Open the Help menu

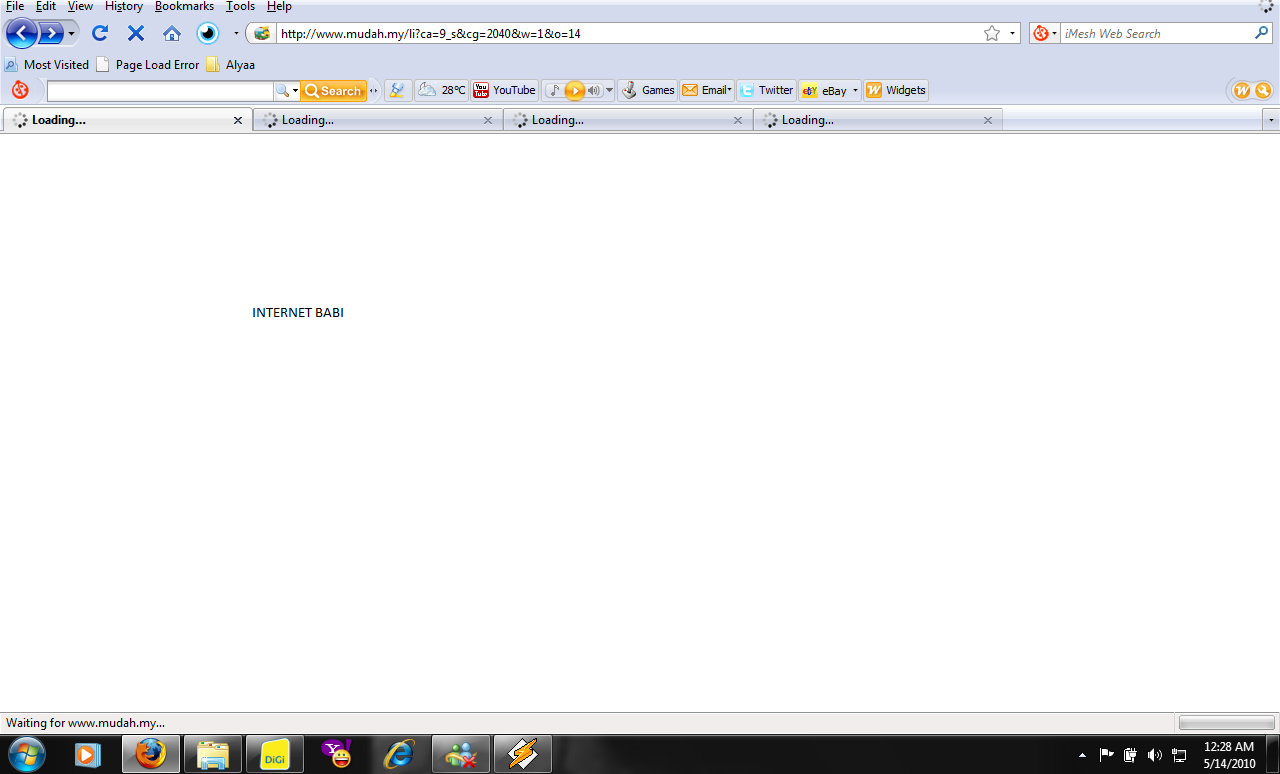[279, 6]
